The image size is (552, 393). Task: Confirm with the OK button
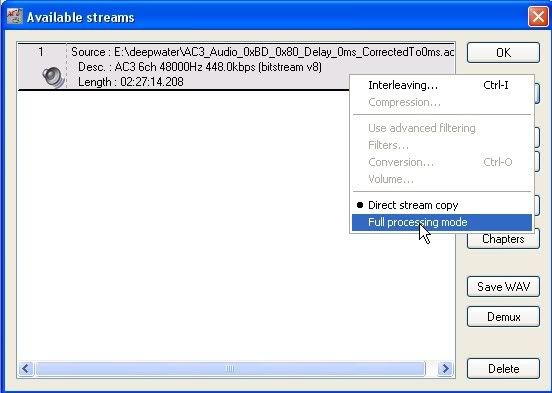click(x=503, y=53)
